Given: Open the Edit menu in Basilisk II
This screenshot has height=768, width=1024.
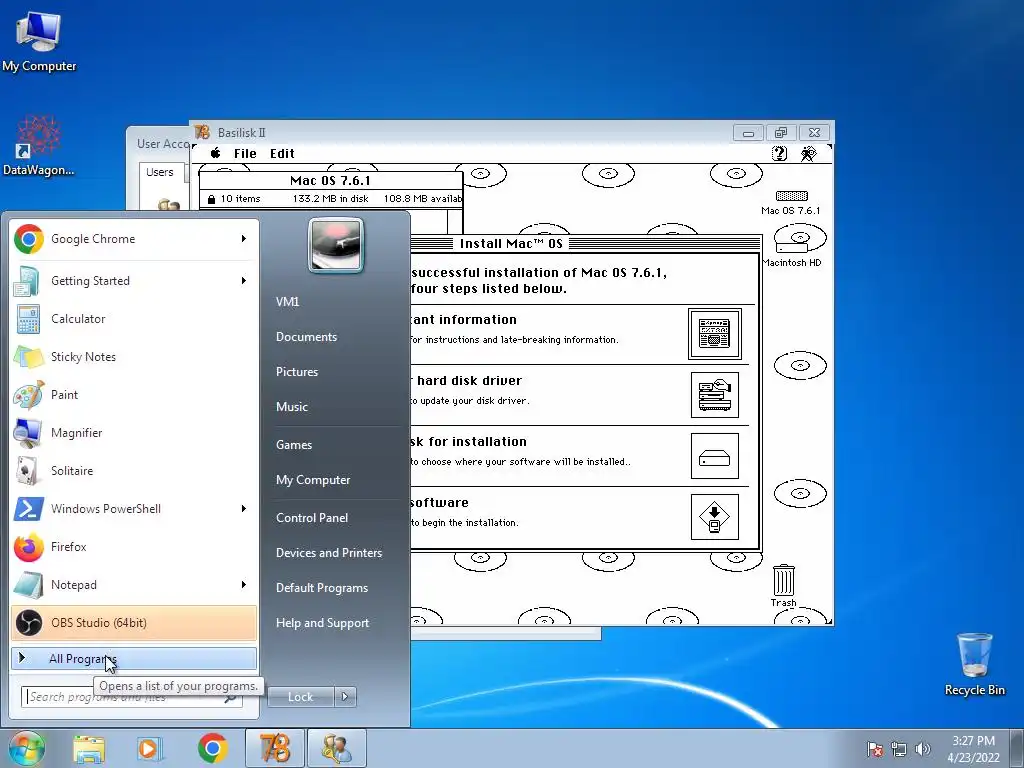Looking at the screenshot, I should pos(282,153).
